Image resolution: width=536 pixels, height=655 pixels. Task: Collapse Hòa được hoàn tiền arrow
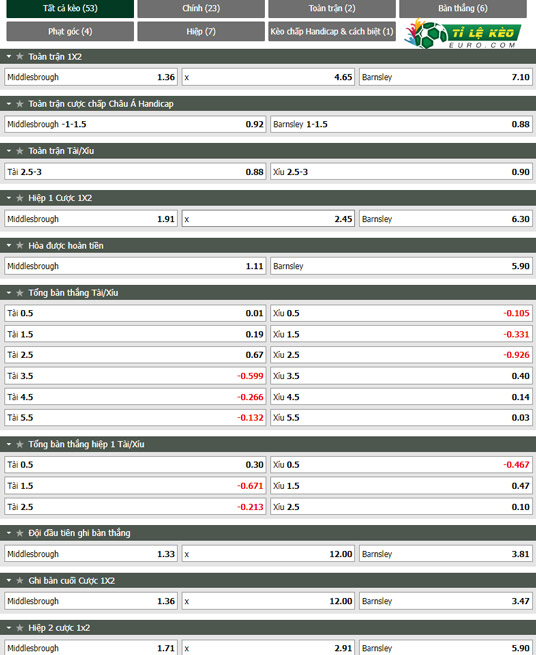click(9, 246)
